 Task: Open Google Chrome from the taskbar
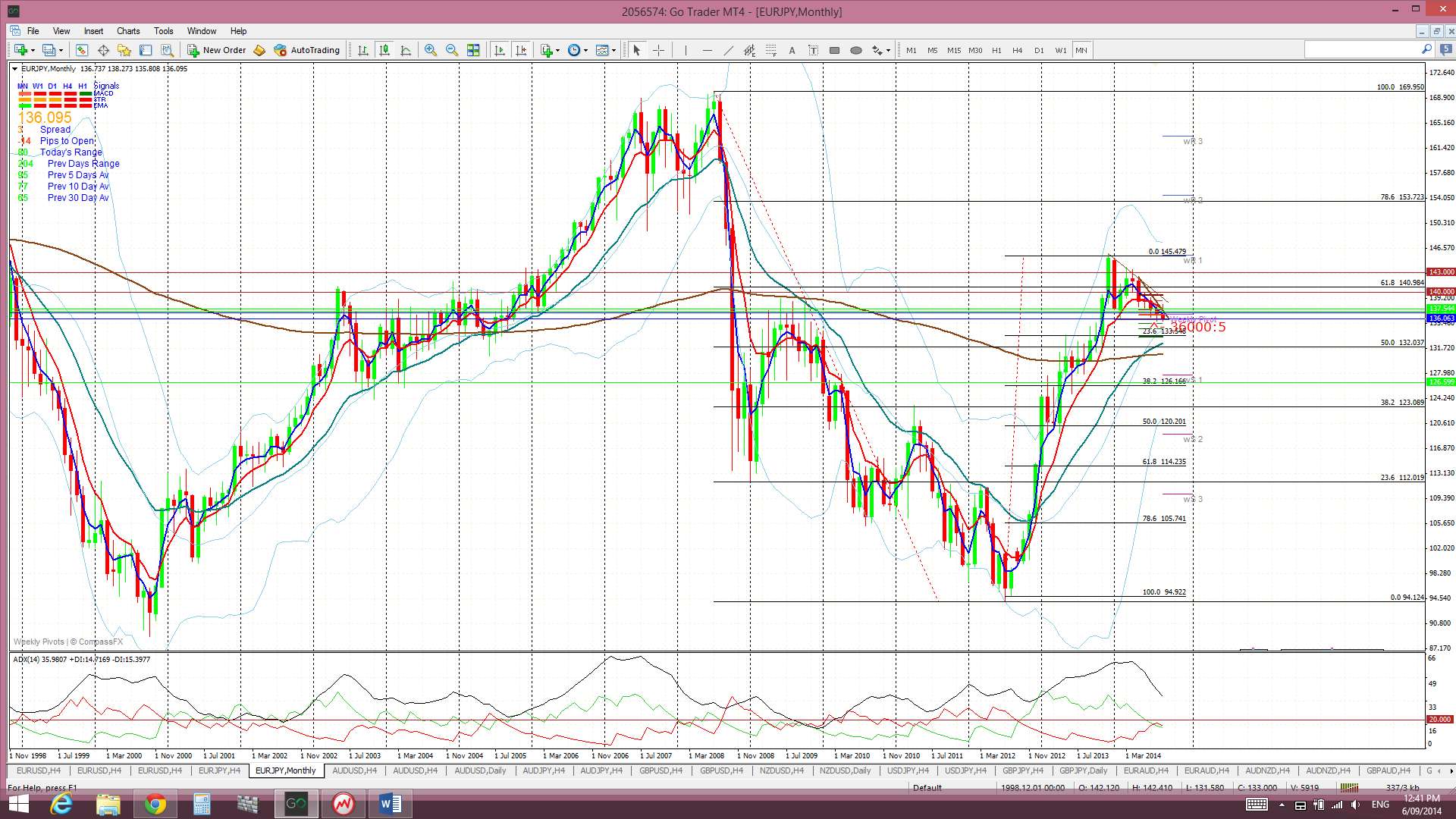(155, 804)
